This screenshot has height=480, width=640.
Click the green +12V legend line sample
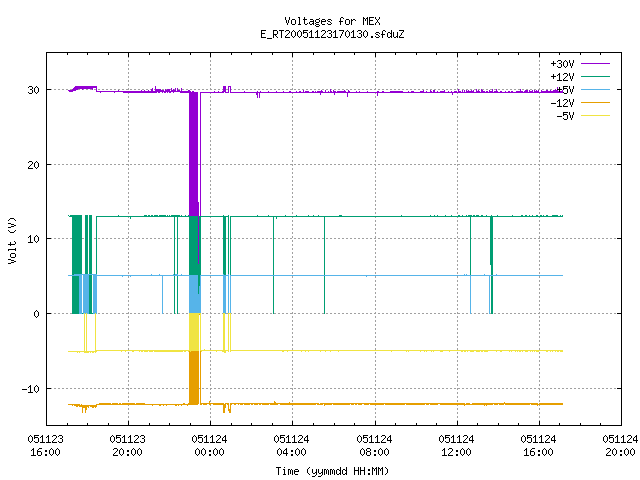[x=595, y=76]
